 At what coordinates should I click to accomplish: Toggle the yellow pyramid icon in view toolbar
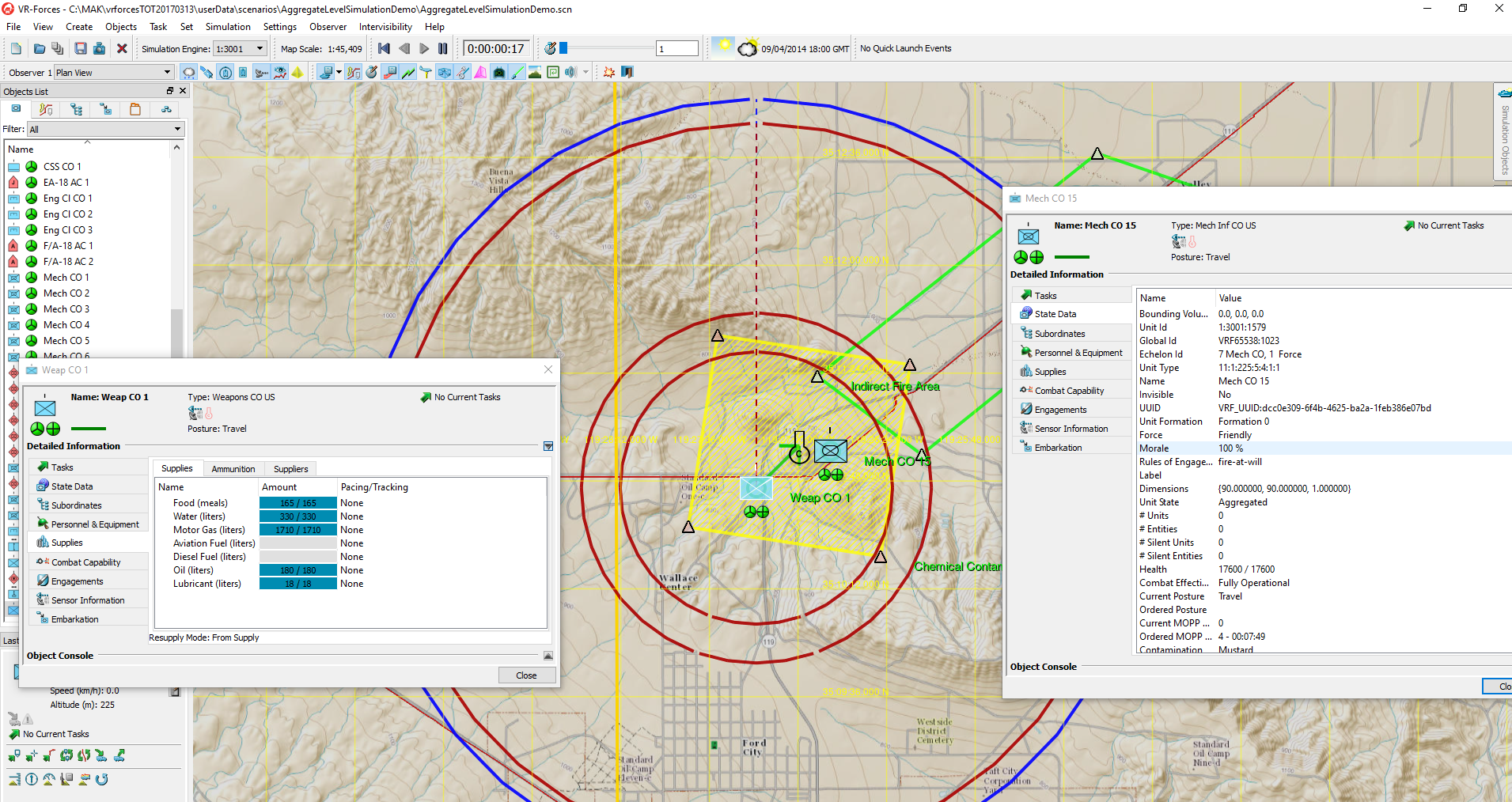click(297, 72)
